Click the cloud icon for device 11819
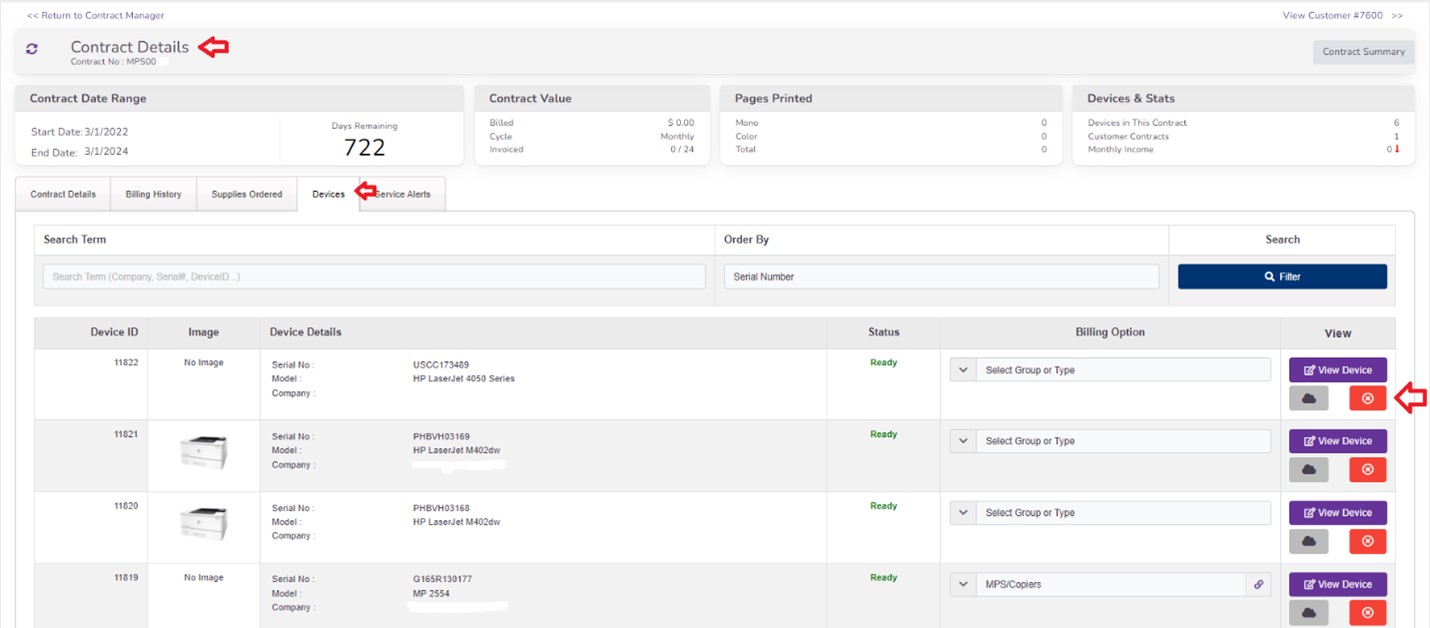Viewport: 1430px width, 628px height. point(1308,612)
